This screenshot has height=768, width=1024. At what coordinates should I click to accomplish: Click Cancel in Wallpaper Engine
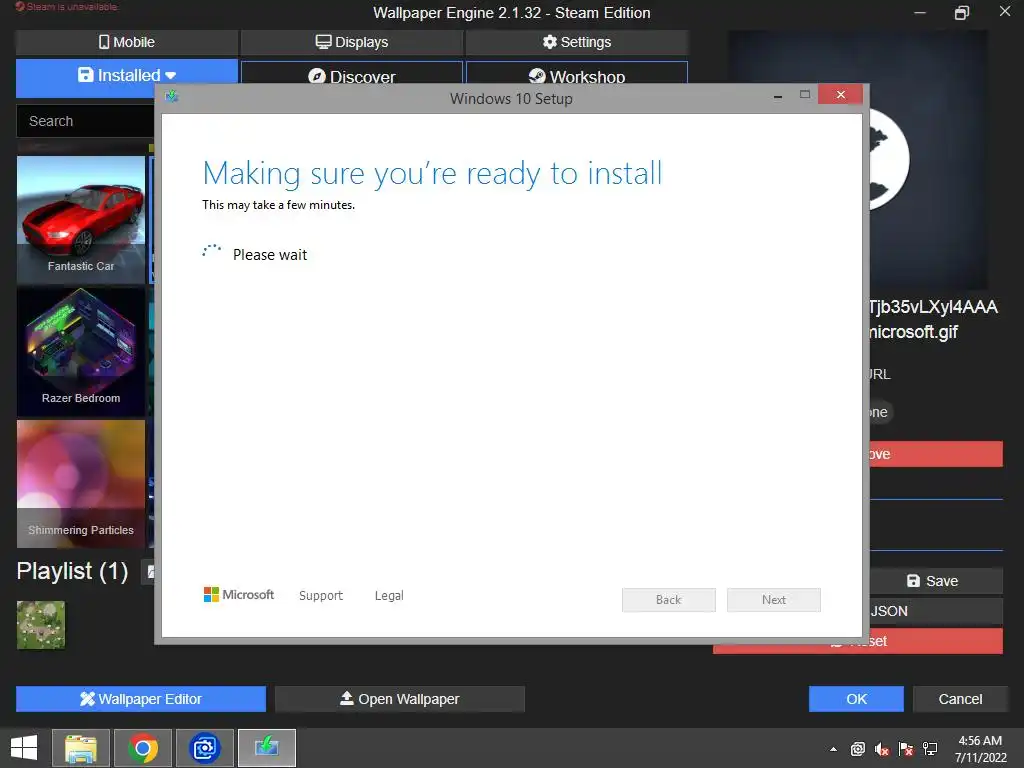[960, 699]
